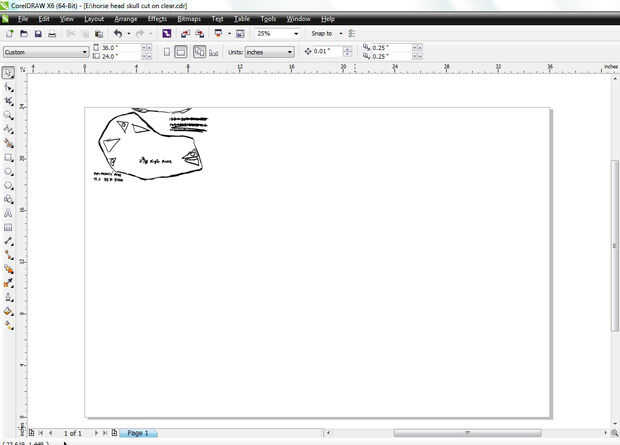This screenshot has width=620, height=445.
Task: Open the View menu
Action: 67,19
